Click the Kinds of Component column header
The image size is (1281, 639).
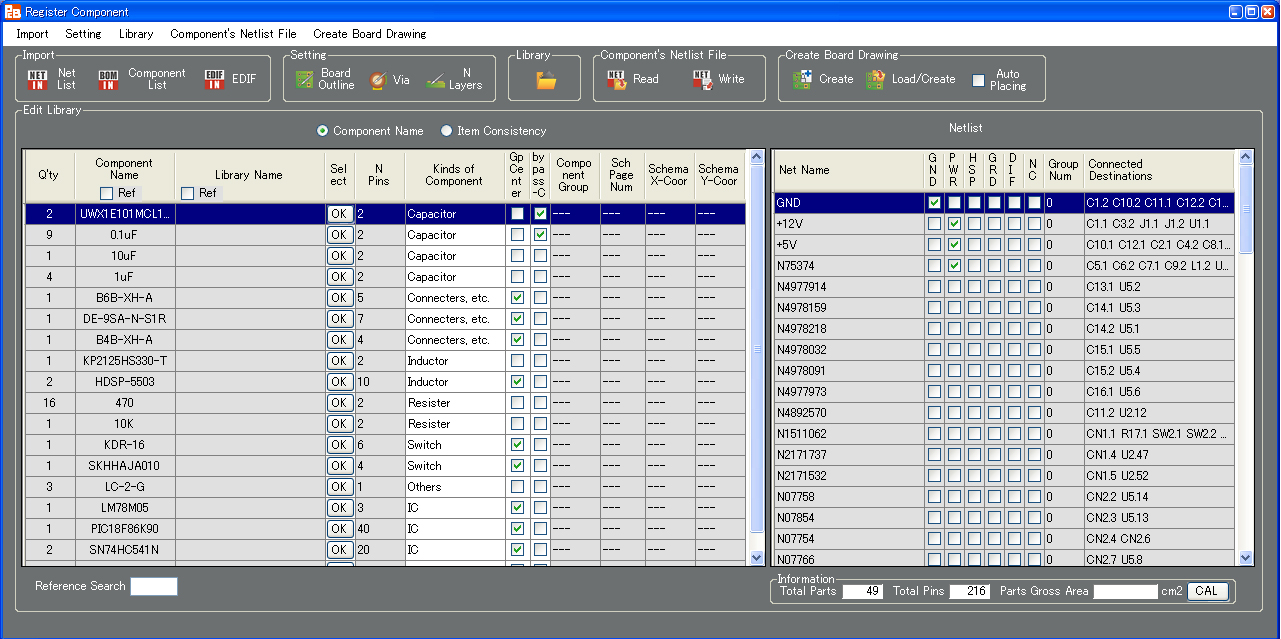[x=454, y=175]
